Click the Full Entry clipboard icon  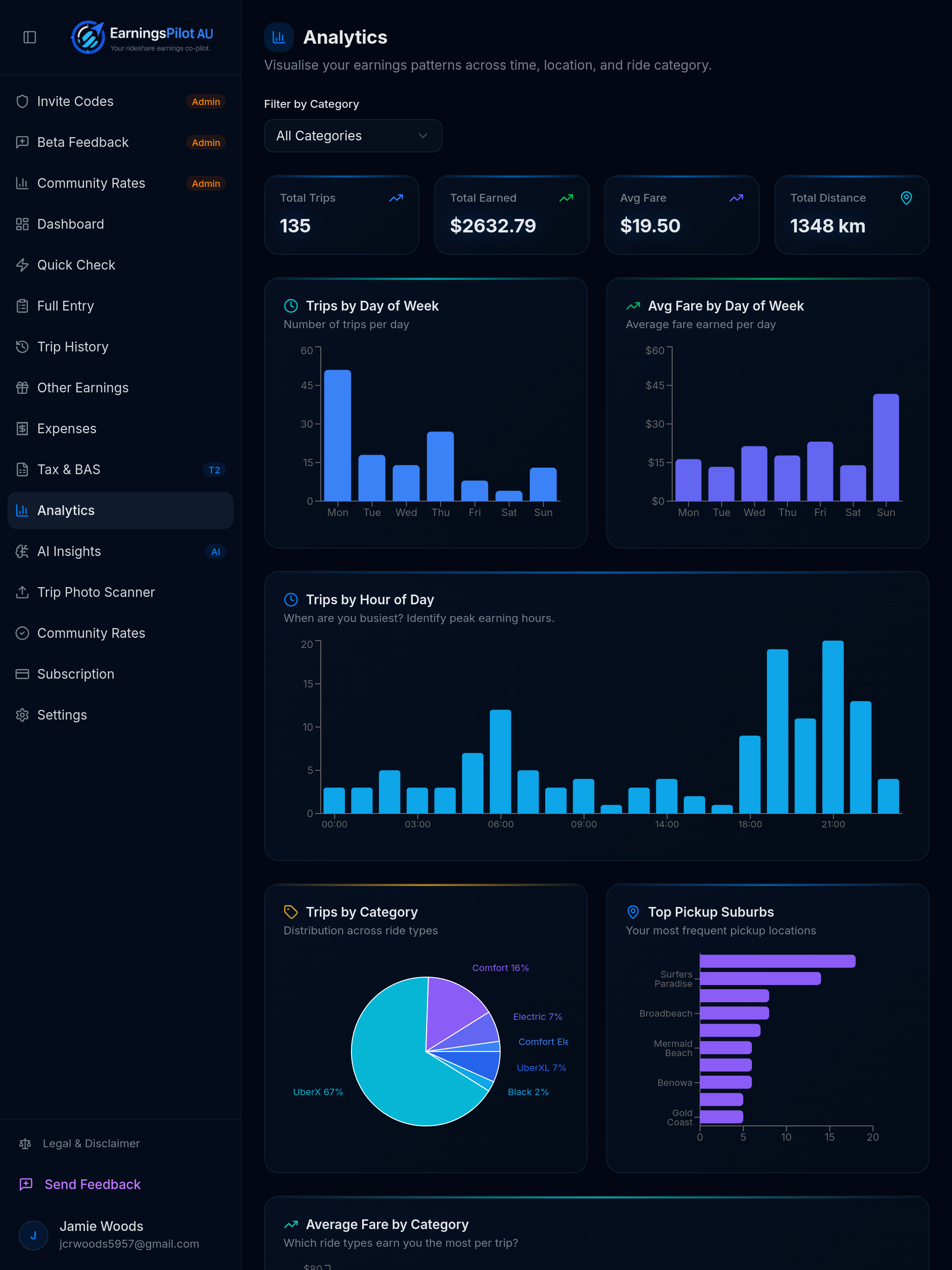coord(22,306)
